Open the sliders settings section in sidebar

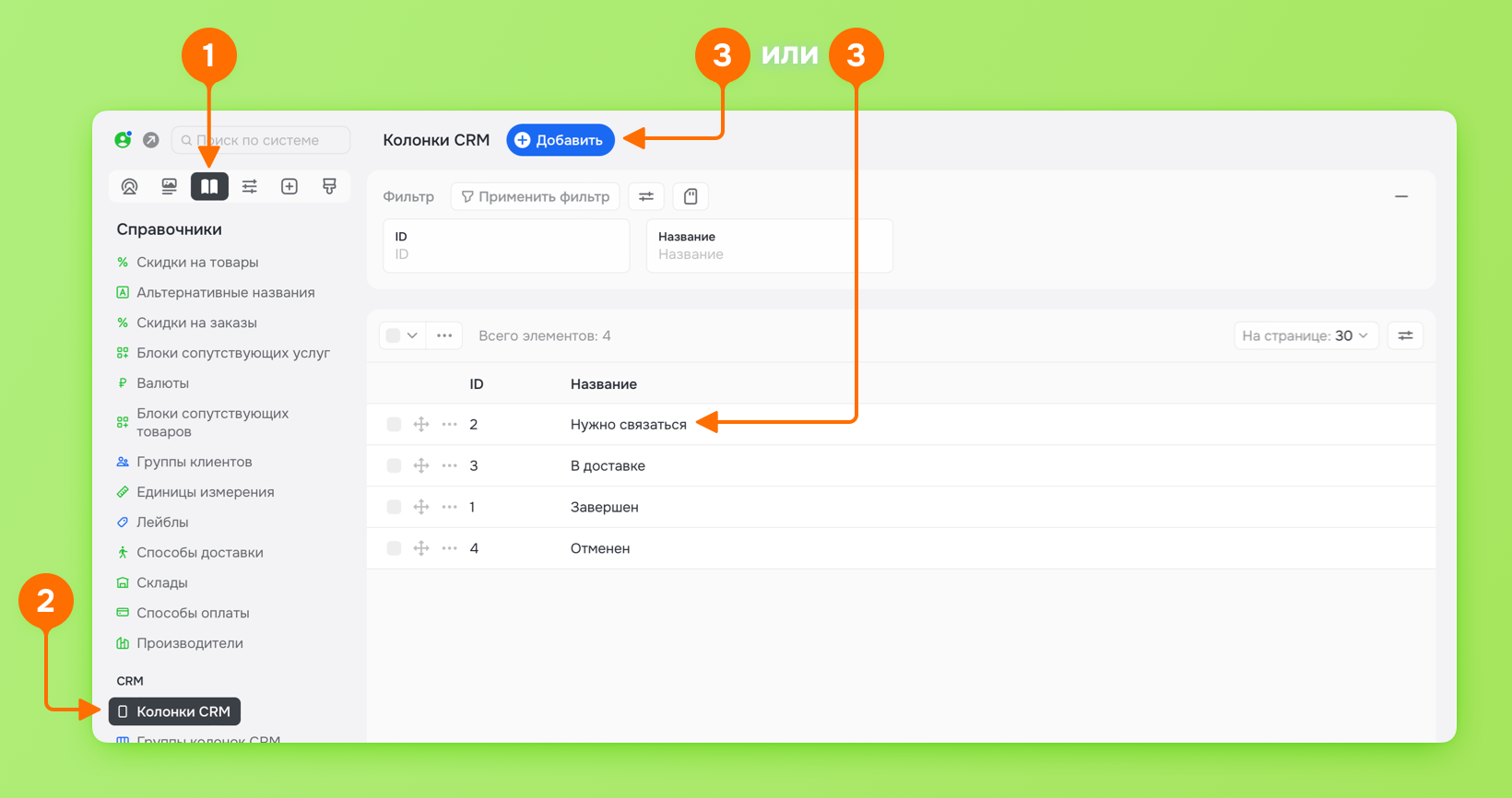pyautogui.click(x=250, y=186)
